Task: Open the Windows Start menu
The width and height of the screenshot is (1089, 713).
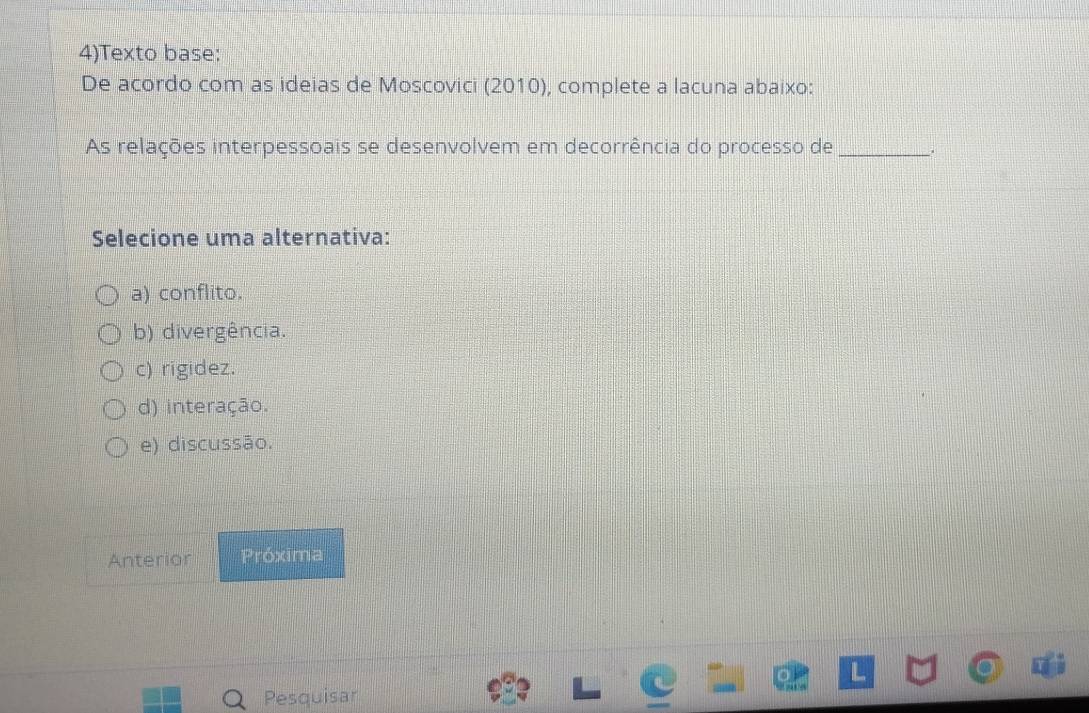Action: (x=162, y=698)
